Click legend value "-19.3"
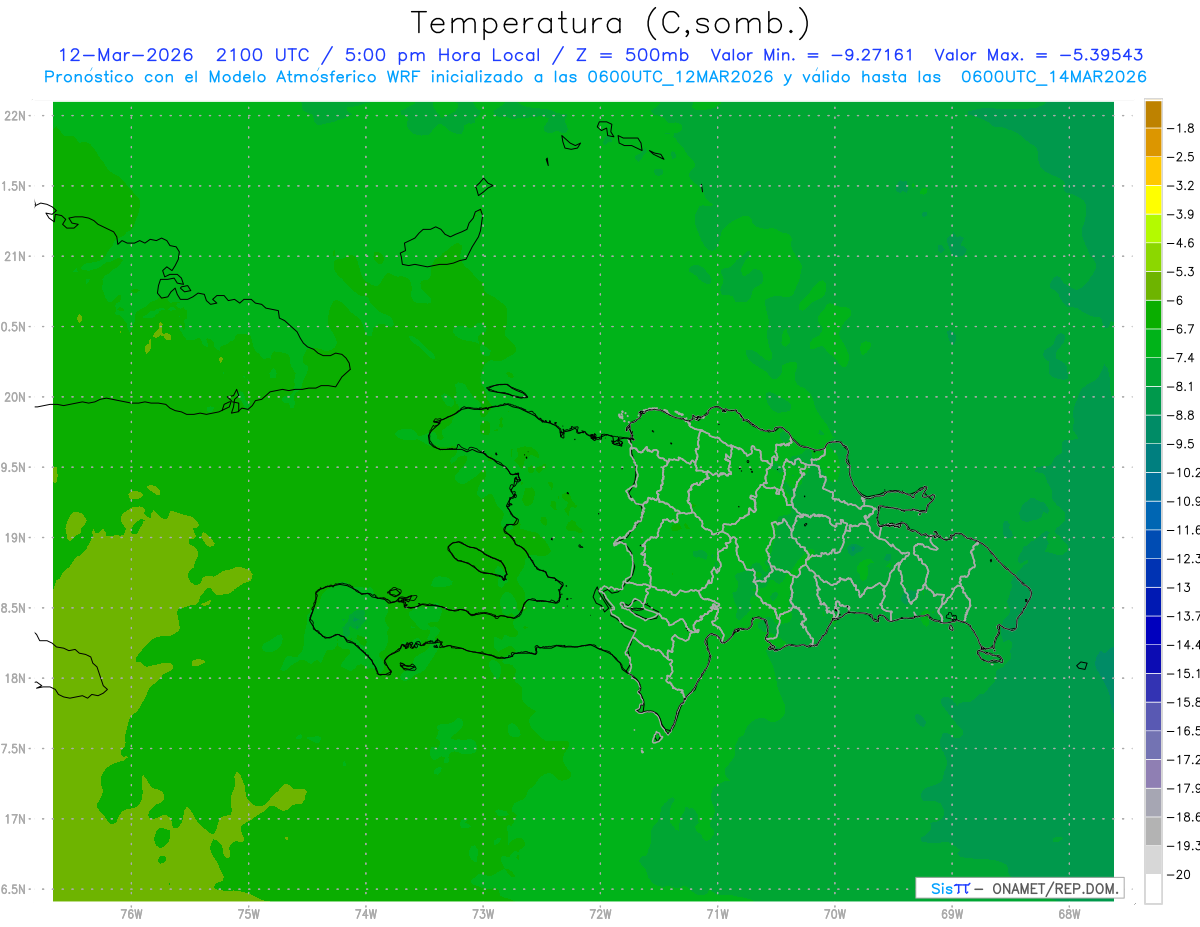1200x927 pixels. point(1184,846)
